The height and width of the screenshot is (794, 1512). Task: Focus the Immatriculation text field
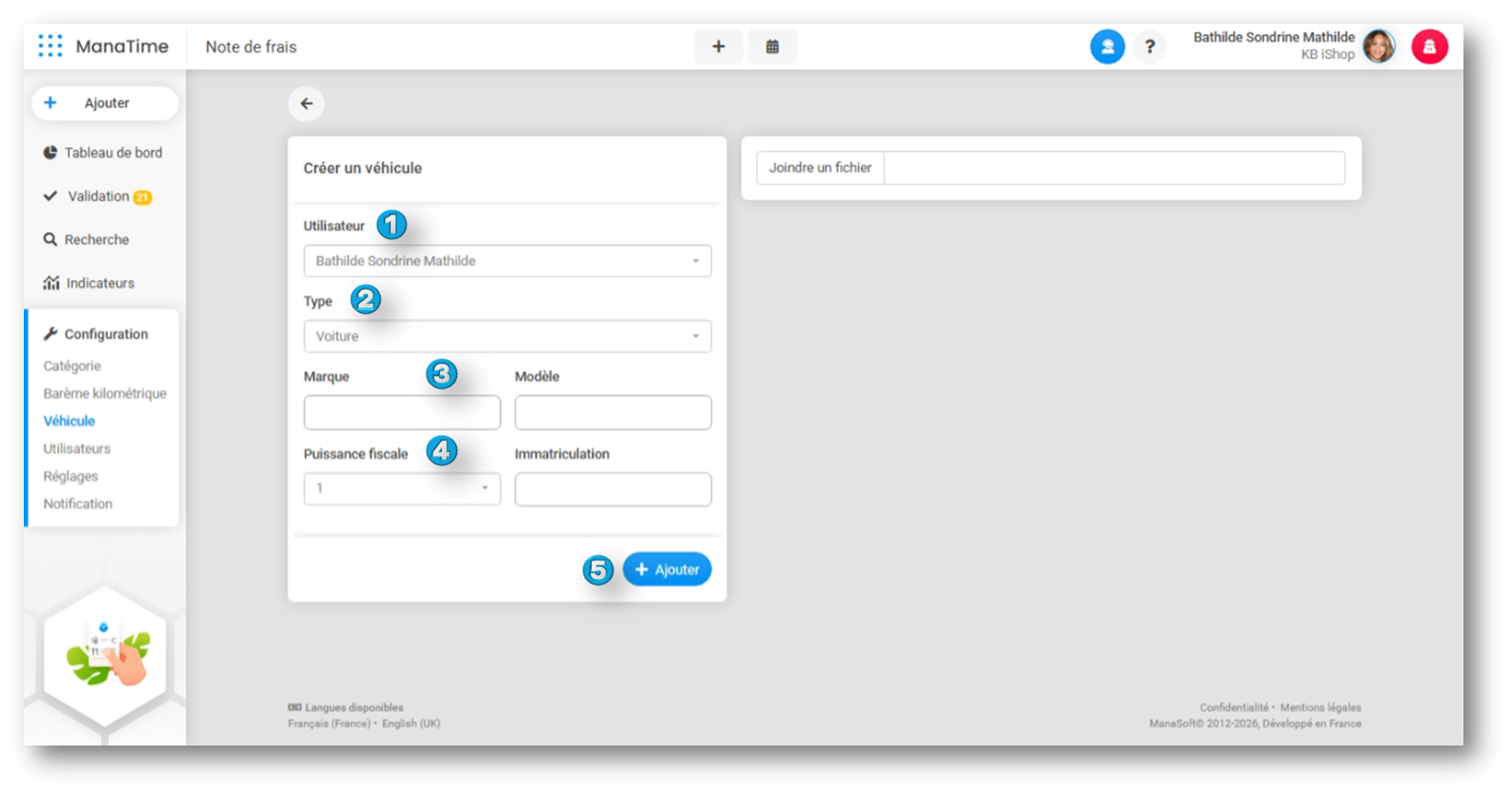pyautogui.click(x=612, y=490)
